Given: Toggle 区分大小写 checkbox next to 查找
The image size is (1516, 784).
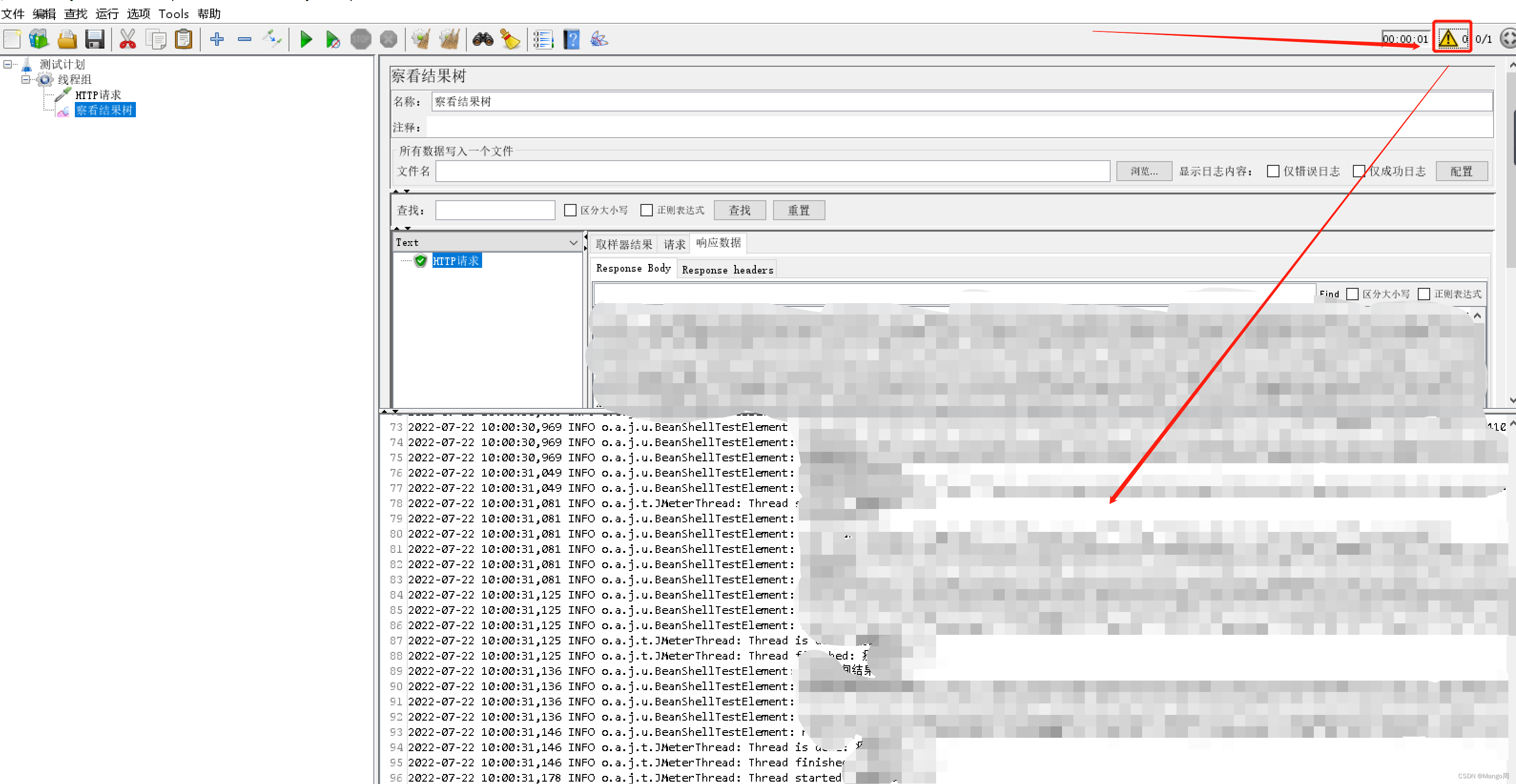Looking at the screenshot, I should click(x=570, y=210).
